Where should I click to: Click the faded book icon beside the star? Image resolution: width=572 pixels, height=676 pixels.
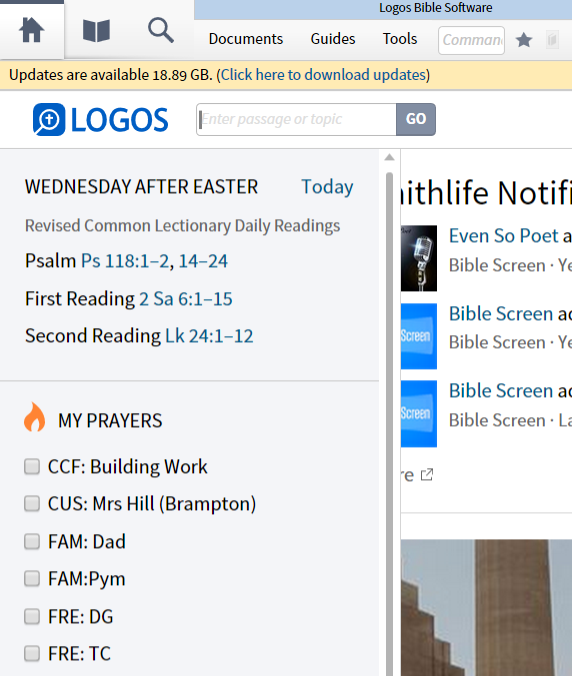click(x=552, y=40)
